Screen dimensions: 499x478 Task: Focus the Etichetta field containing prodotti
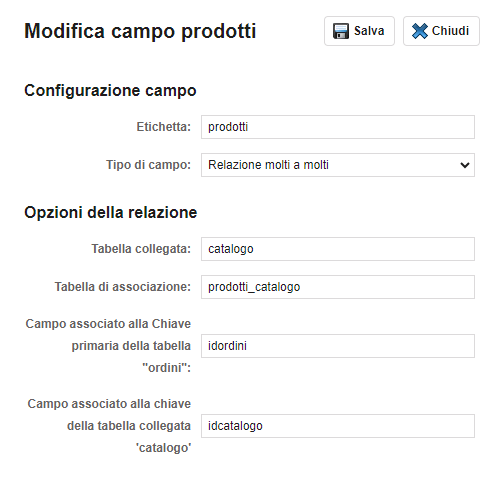pos(338,127)
